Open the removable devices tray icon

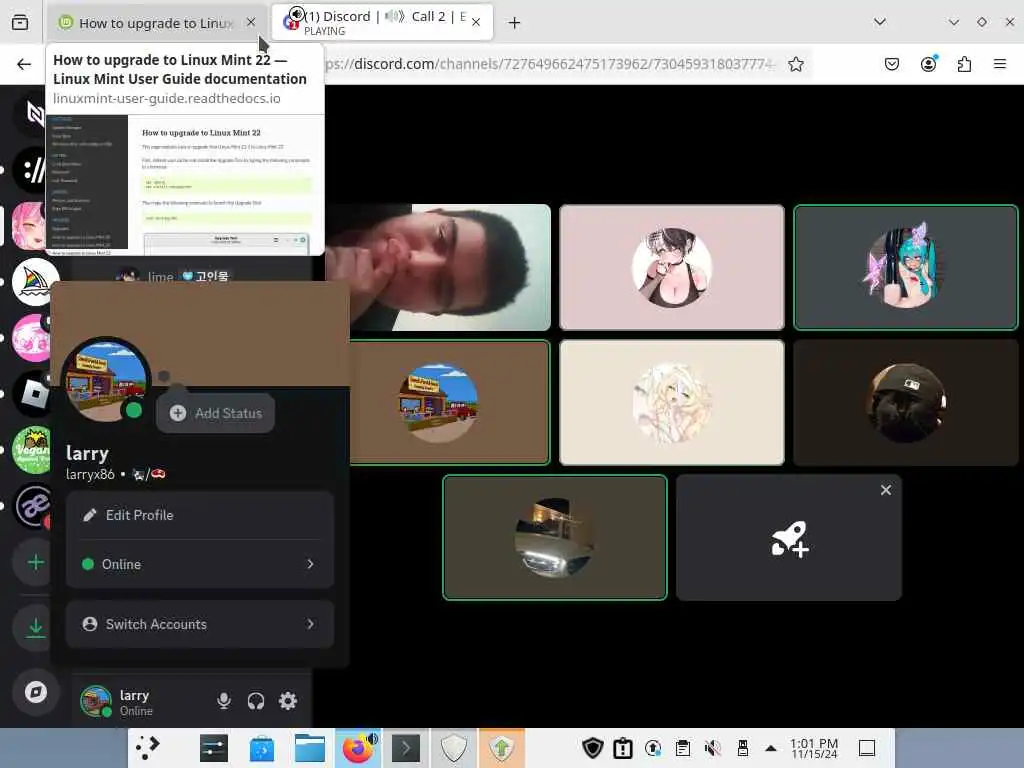pyautogui.click(x=743, y=748)
